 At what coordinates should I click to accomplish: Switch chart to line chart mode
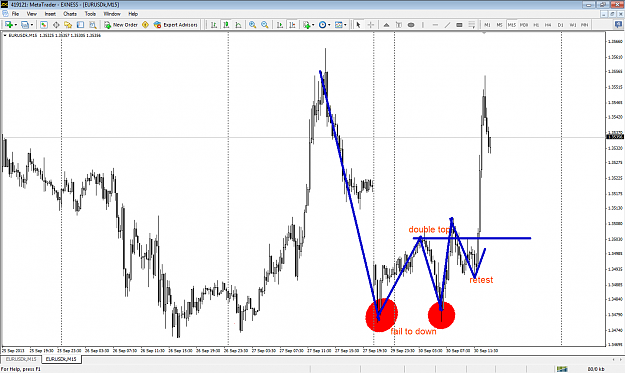click(238, 25)
